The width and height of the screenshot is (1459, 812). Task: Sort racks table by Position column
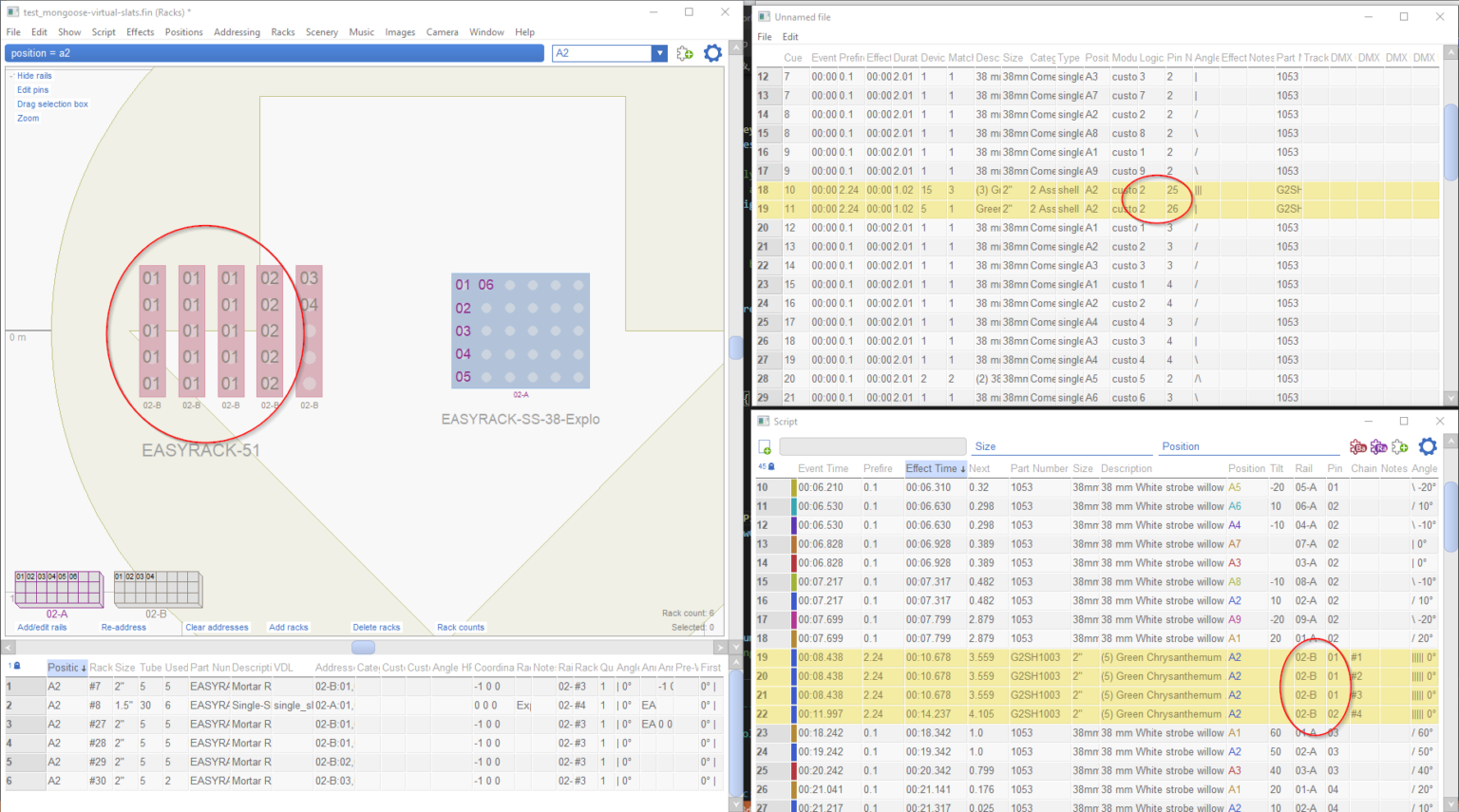point(66,668)
